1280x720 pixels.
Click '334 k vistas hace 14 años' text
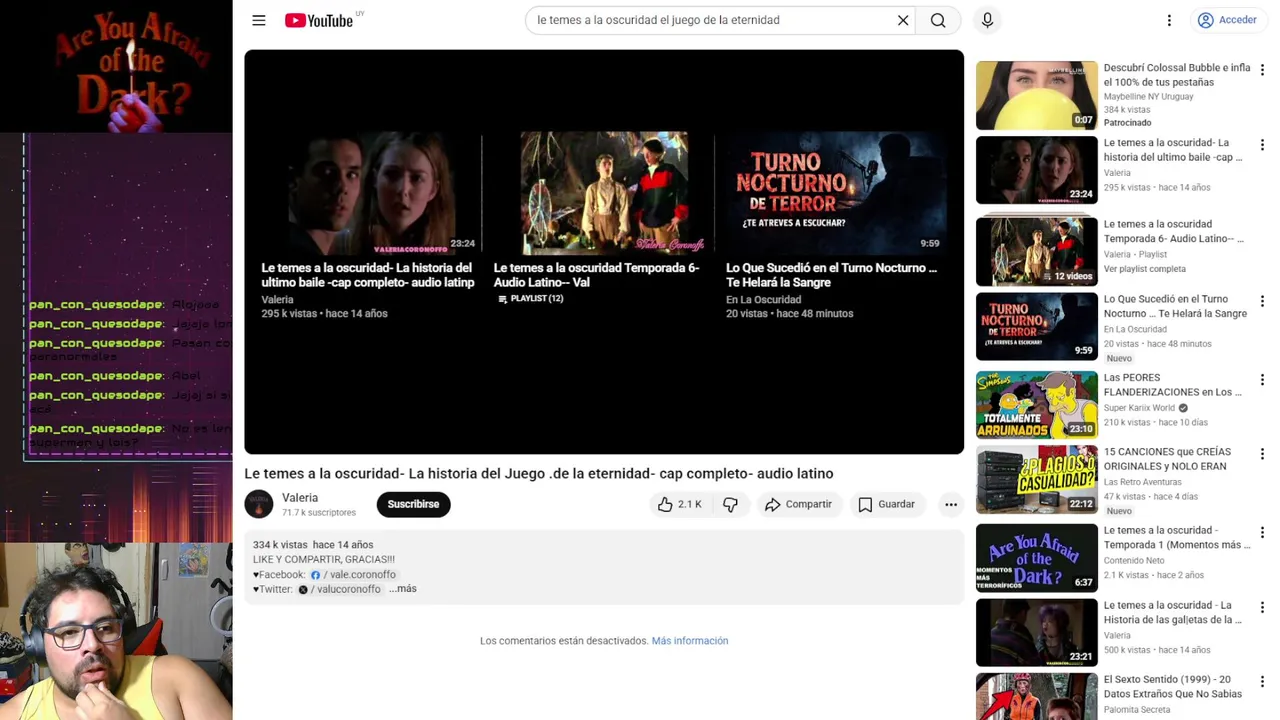click(x=313, y=545)
